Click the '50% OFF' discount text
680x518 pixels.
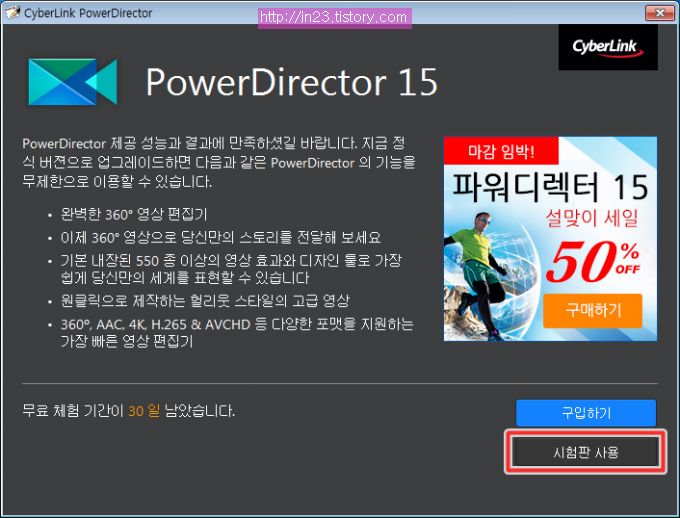593,262
